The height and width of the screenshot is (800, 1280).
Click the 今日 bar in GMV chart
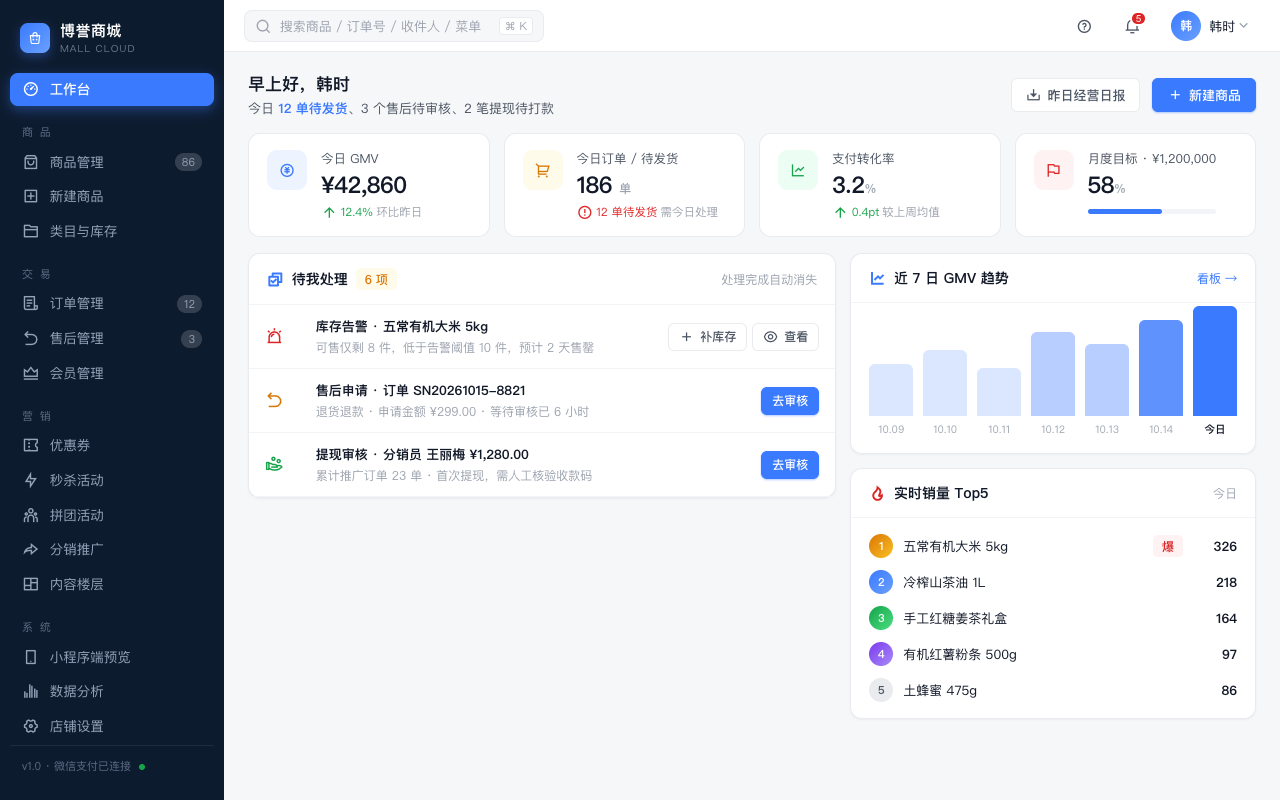click(x=1215, y=361)
